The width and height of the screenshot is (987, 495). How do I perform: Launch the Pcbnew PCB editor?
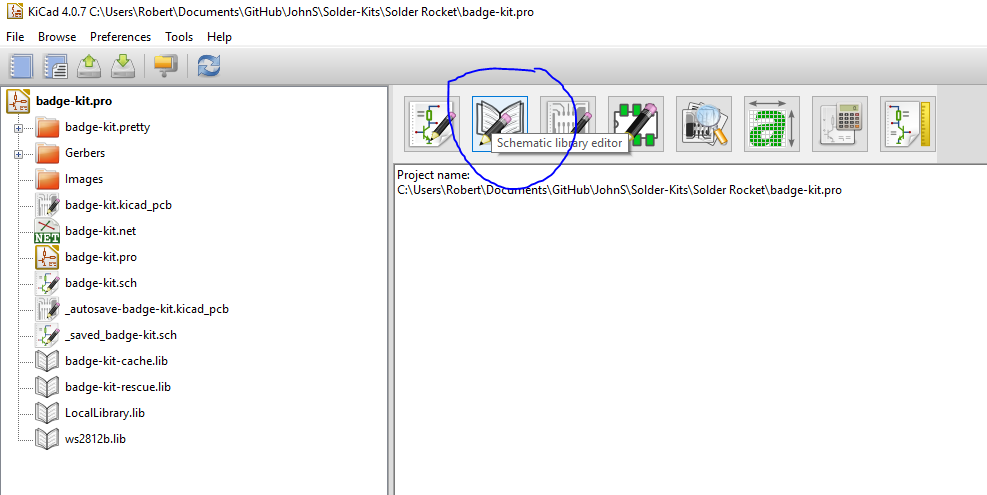(568, 124)
